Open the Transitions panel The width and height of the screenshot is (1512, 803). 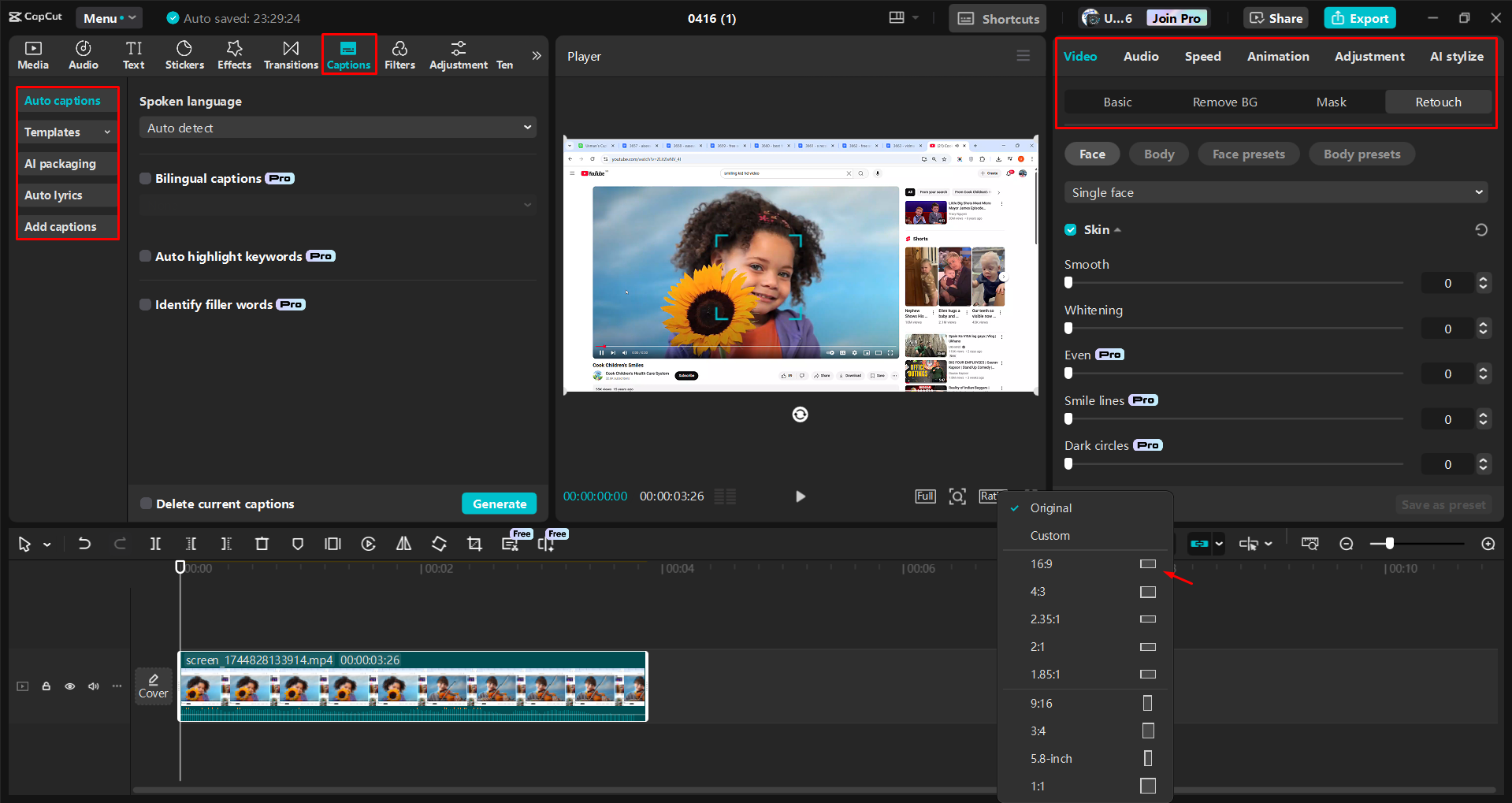(x=291, y=54)
